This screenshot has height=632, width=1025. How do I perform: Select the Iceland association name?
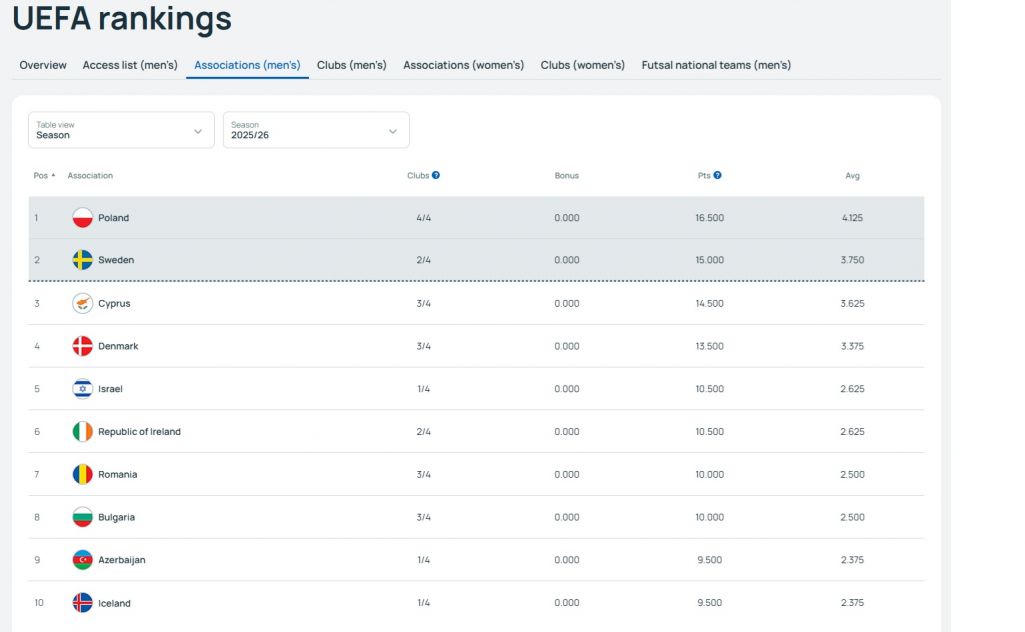point(114,603)
